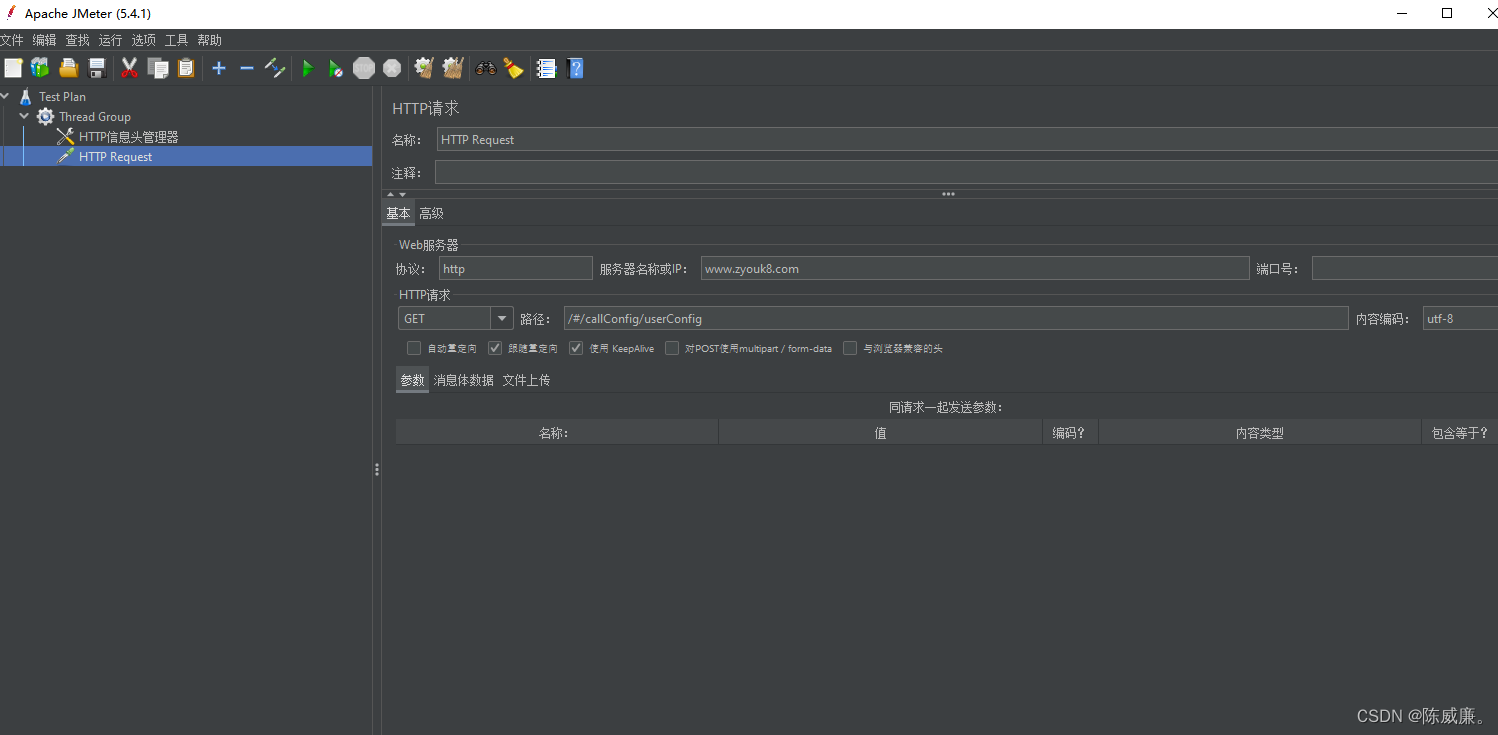Click the 名称 field containing HTTP Request
This screenshot has width=1498, height=735.
click(x=967, y=140)
